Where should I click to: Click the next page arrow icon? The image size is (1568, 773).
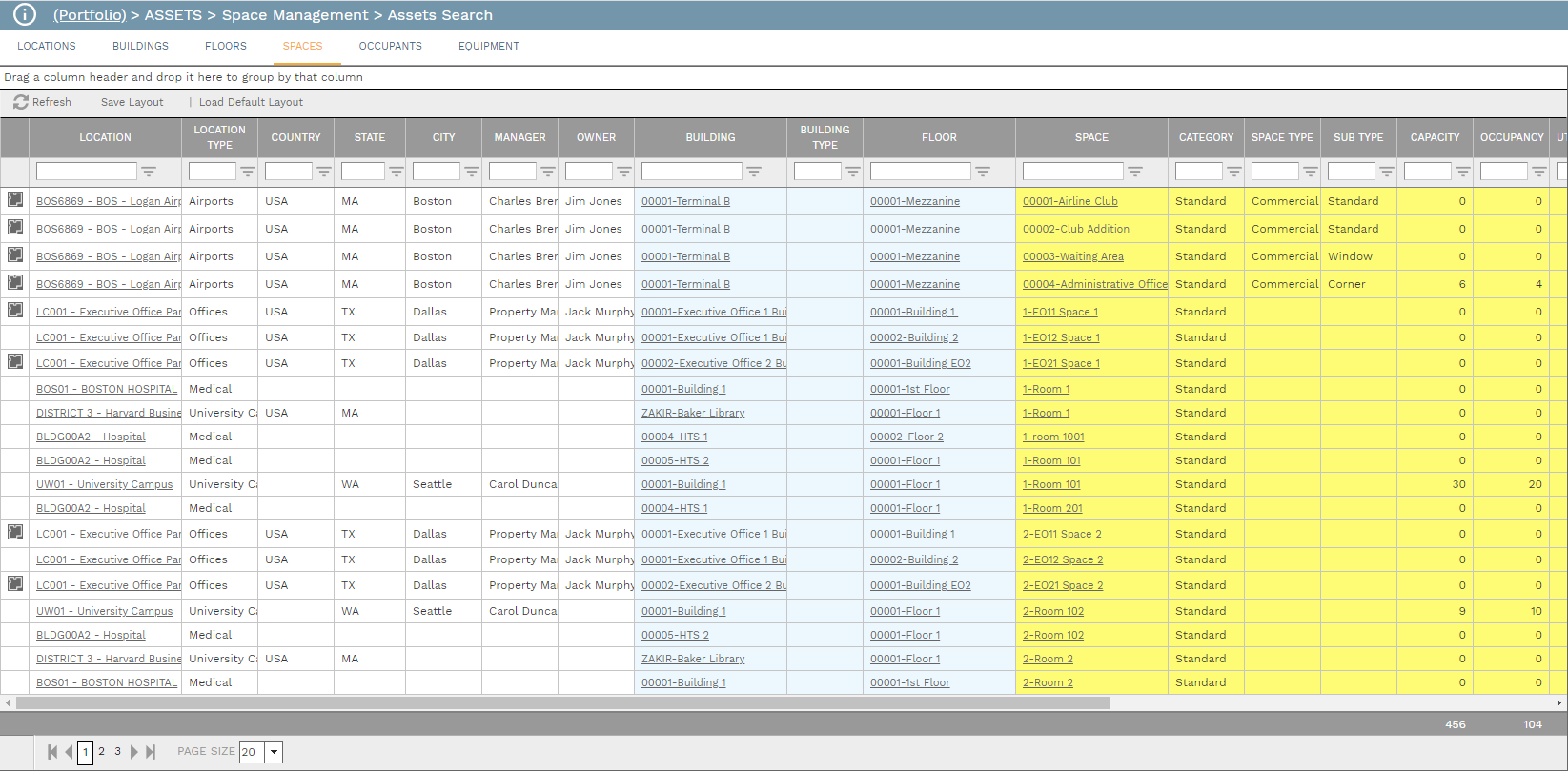tap(134, 752)
